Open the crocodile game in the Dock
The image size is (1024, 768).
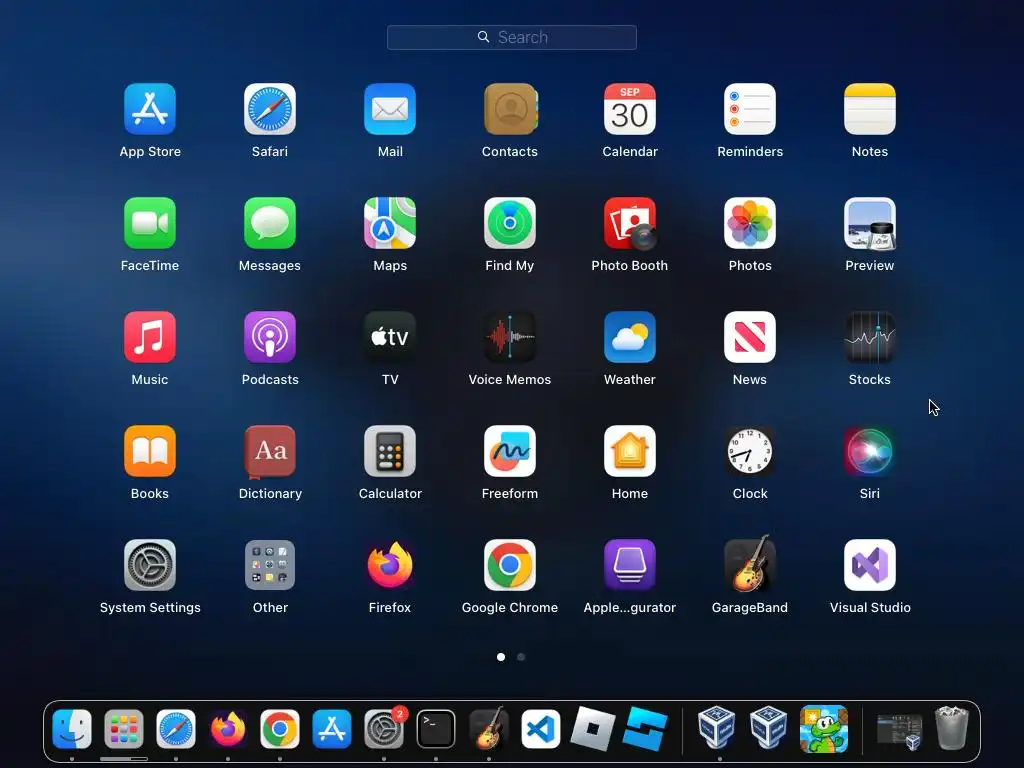point(824,729)
